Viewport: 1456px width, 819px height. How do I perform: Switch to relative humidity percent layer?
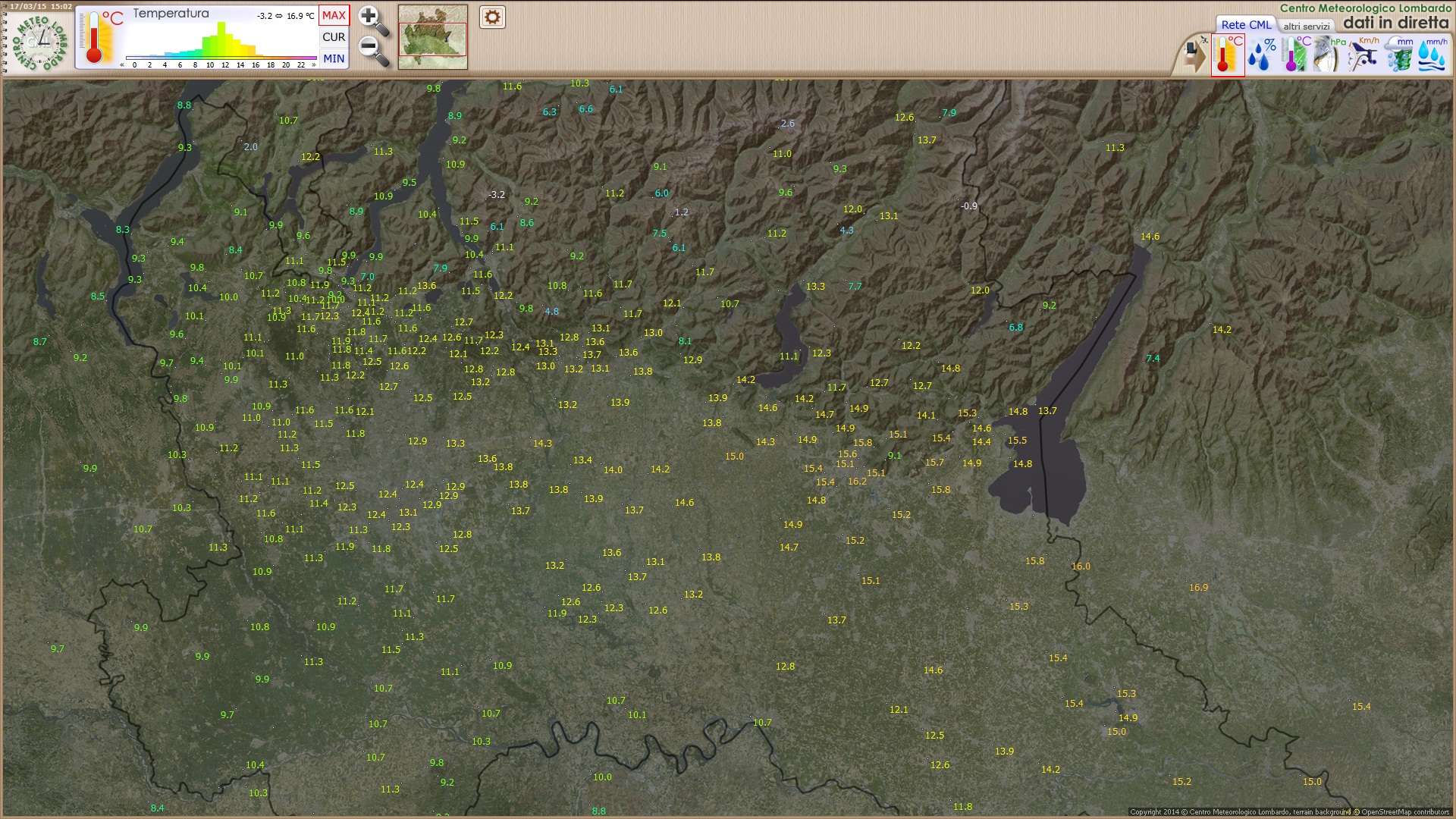1261,55
